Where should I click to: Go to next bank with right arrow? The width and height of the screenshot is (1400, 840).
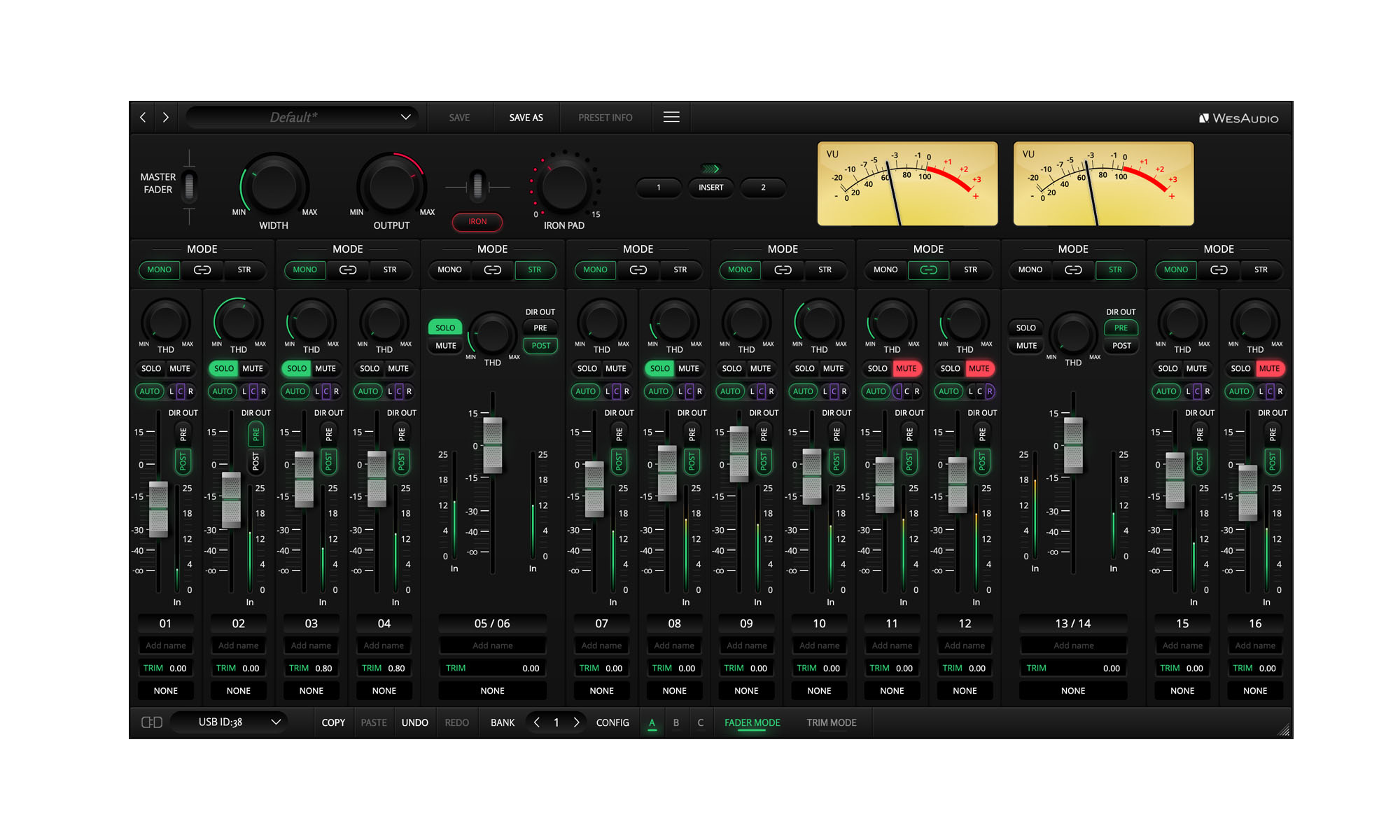point(576,722)
